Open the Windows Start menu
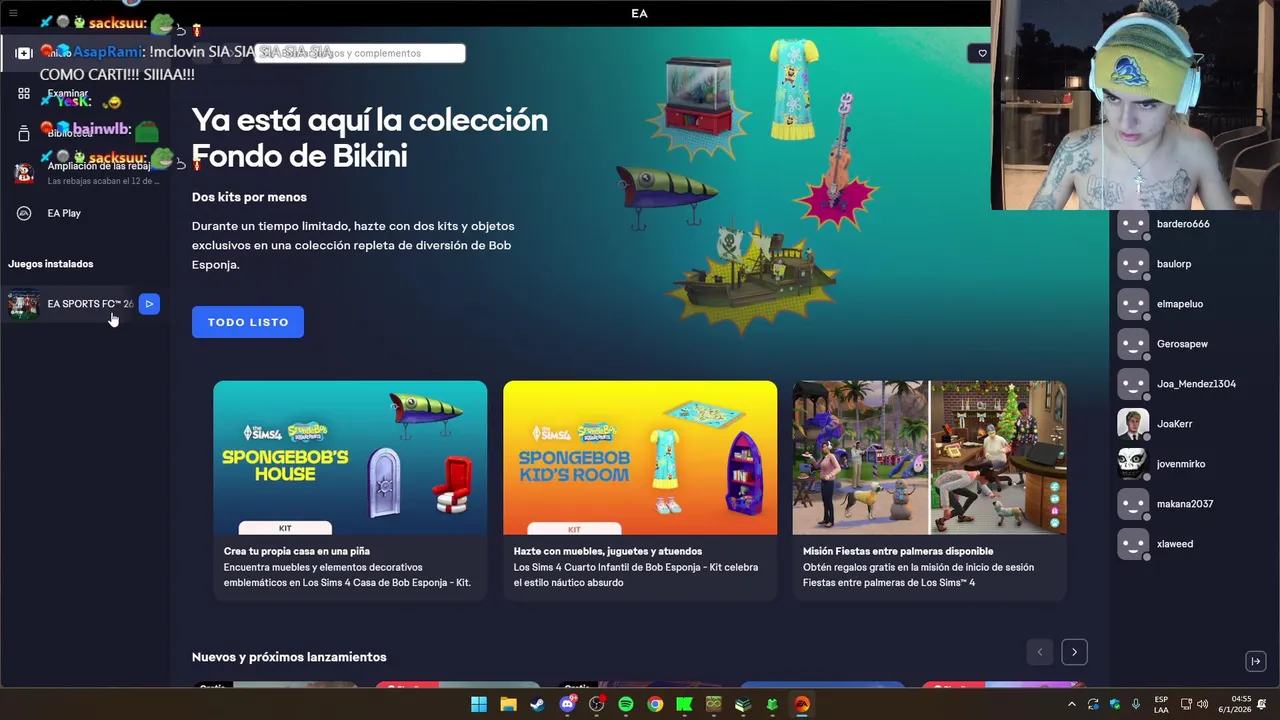Screen dimensions: 1280x720 tap(479, 704)
